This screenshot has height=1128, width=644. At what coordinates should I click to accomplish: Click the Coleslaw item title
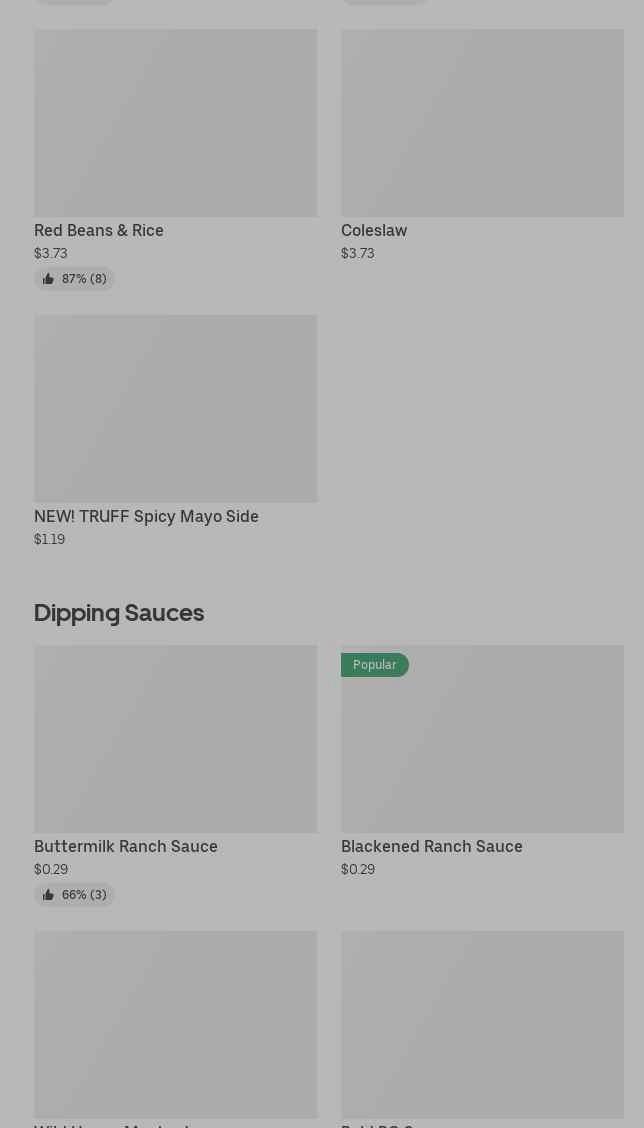[374, 230]
